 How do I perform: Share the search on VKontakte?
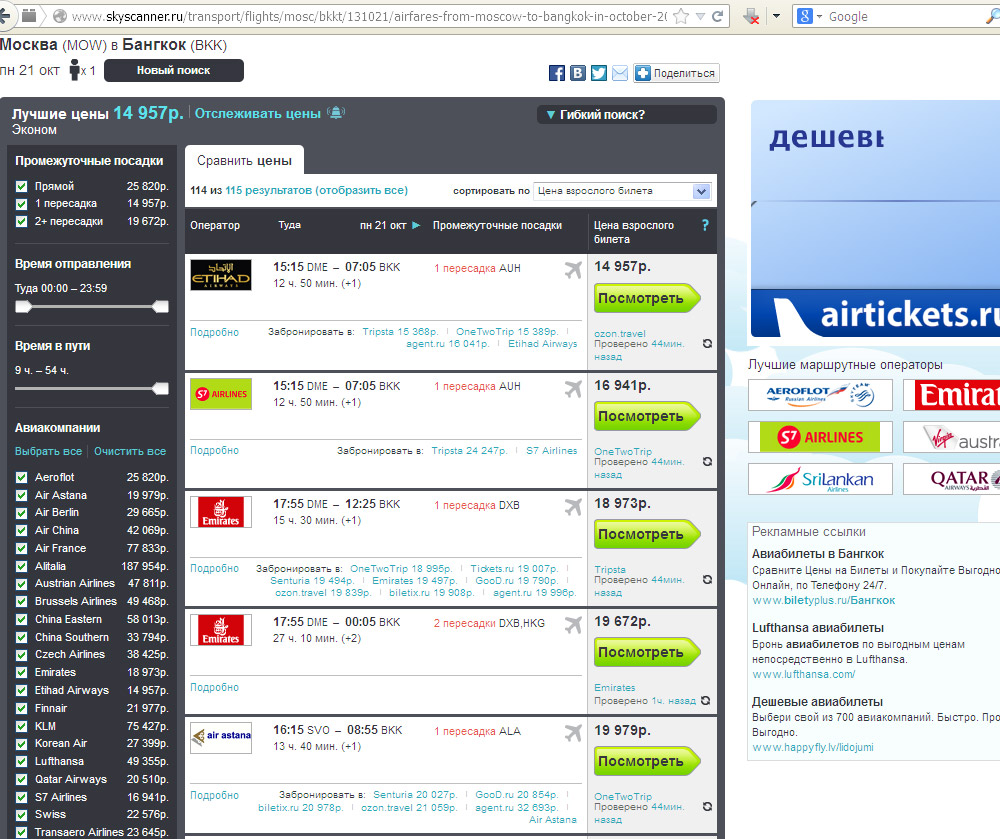(578, 73)
